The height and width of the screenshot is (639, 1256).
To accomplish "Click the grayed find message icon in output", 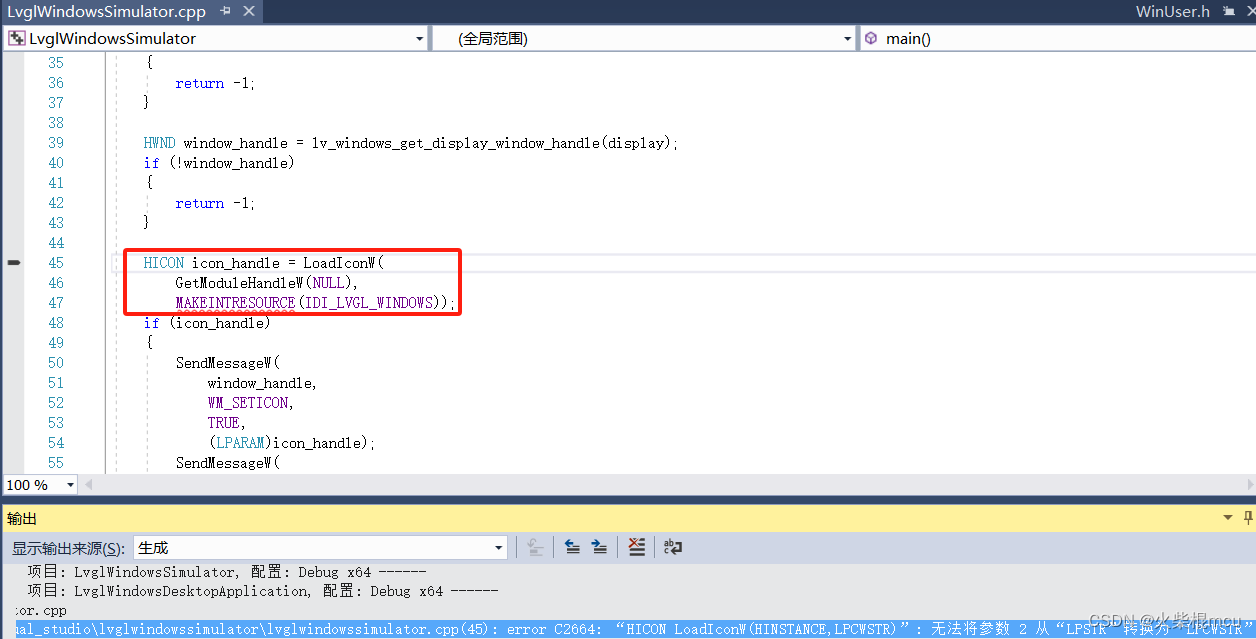I will pyautogui.click(x=535, y=546).
